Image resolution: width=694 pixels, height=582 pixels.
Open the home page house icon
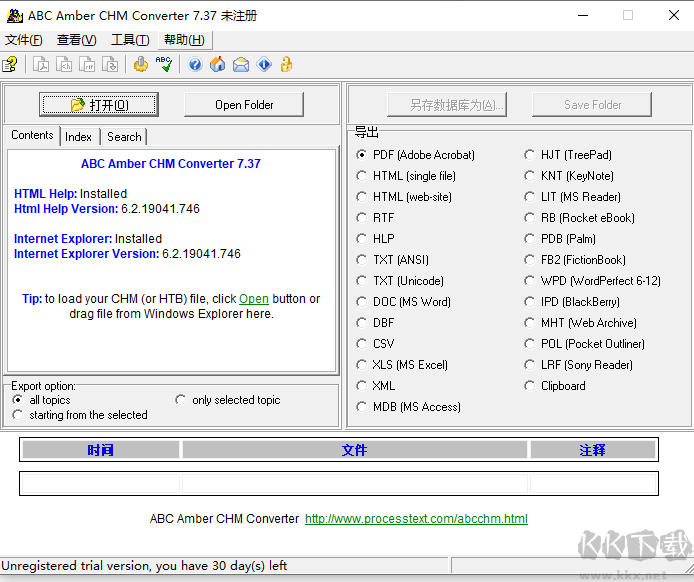[218, 65]
